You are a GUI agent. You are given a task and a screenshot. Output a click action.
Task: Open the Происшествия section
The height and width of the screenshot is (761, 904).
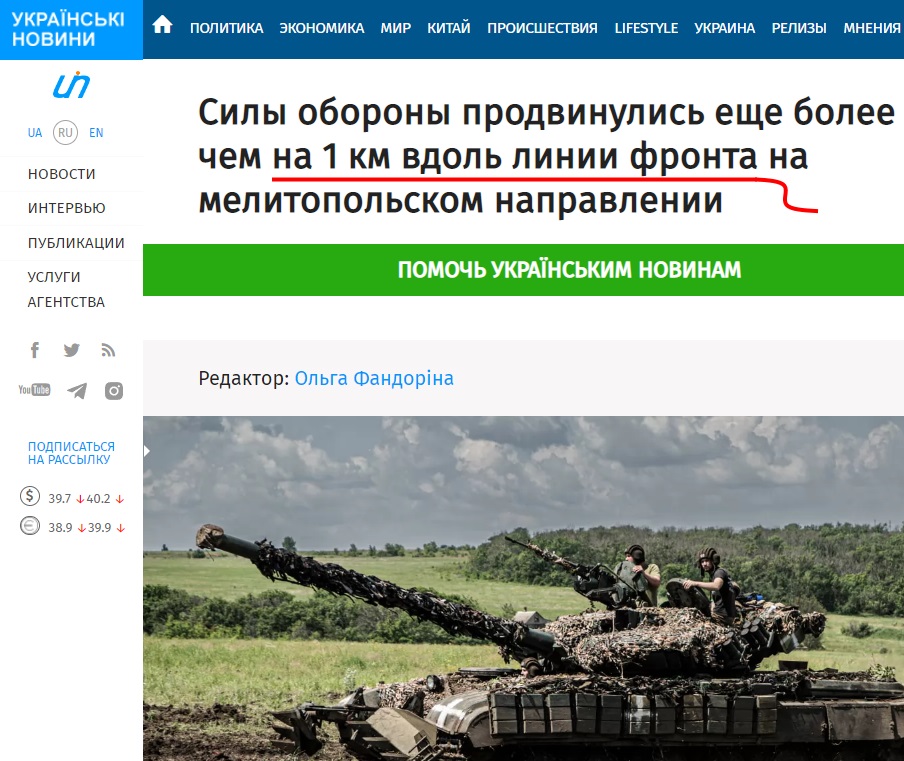(x=543, y=28)
